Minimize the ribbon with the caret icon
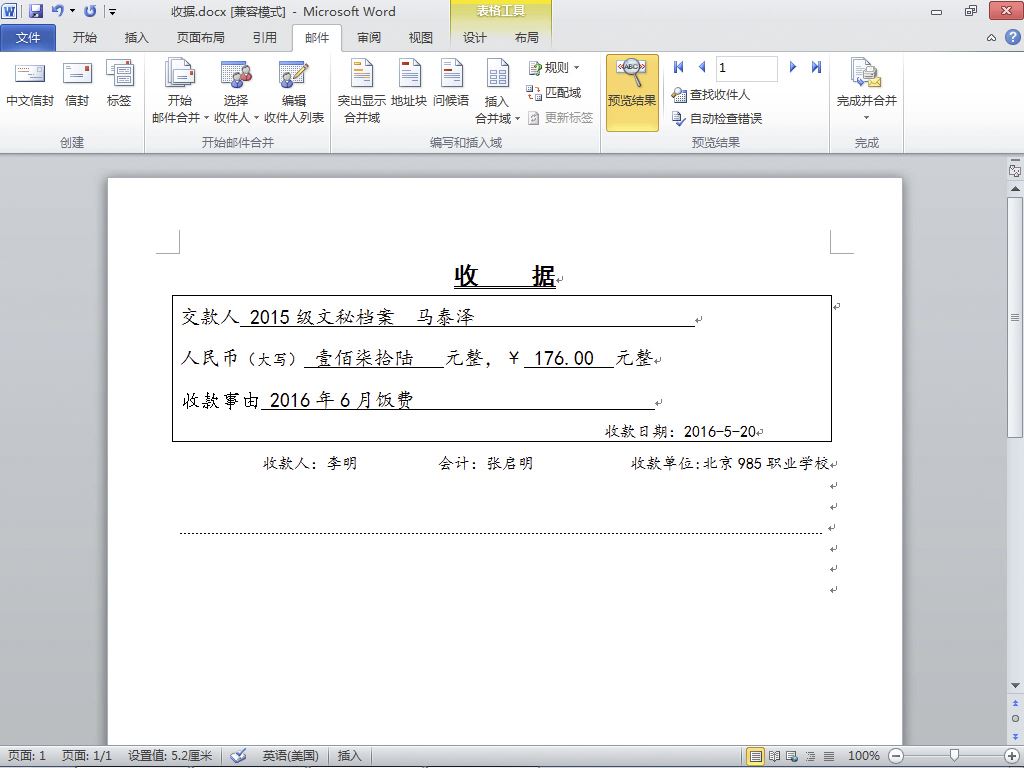 [991, 38]
